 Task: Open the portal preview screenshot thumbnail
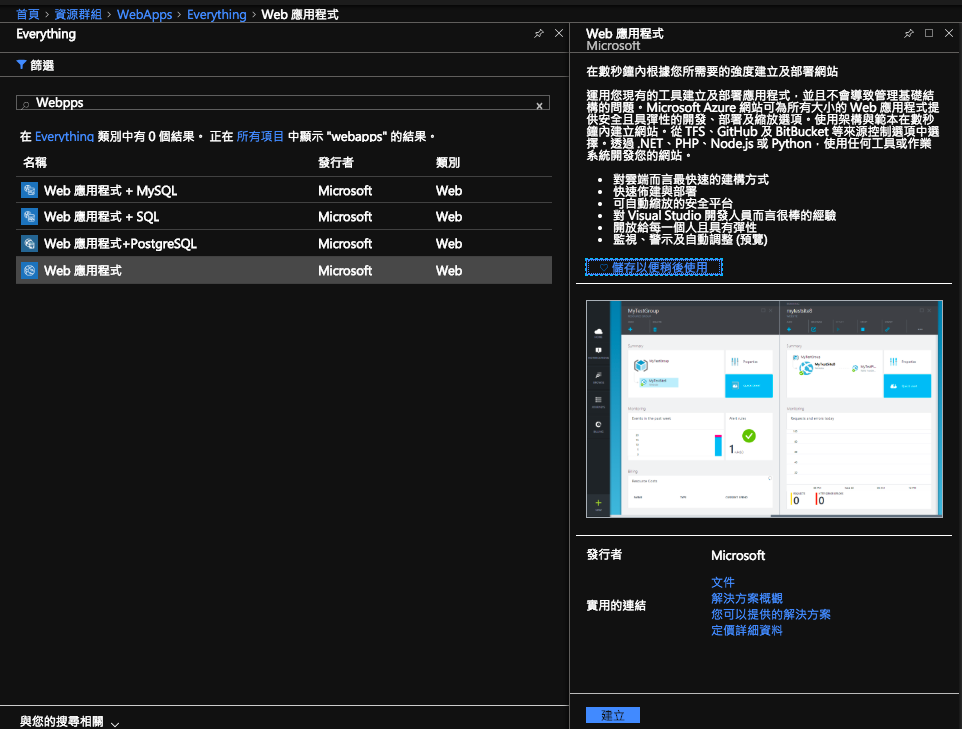pos(764,409)
